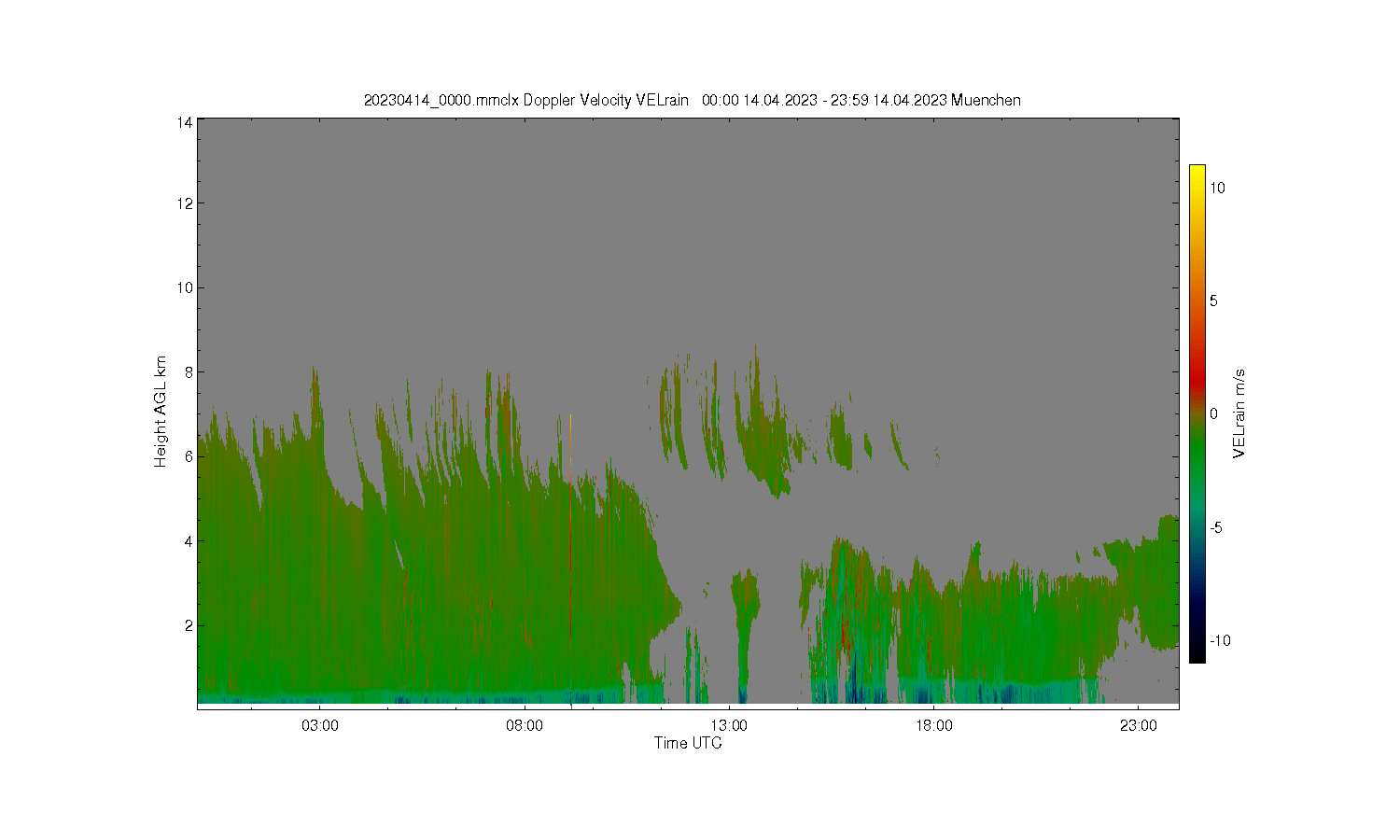
Task: Click the 08:00 time tick label
Action: click(x=525, y=726)
